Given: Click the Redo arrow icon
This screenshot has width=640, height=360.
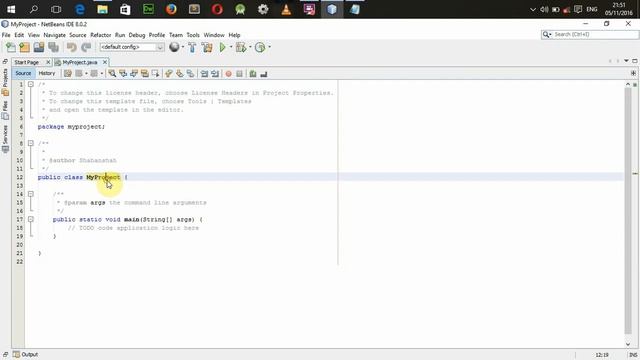Looking at the screenshot, I should pos(86,47).
